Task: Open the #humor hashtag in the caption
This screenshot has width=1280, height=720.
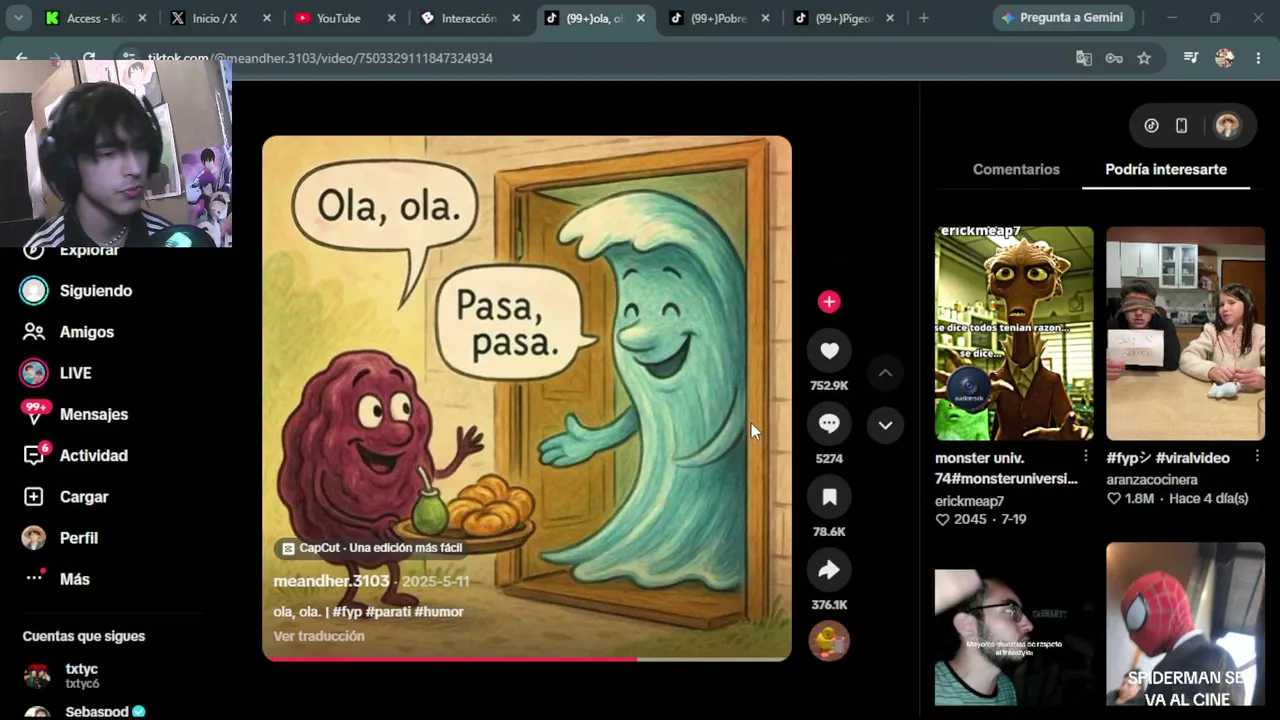Action: 439,612
